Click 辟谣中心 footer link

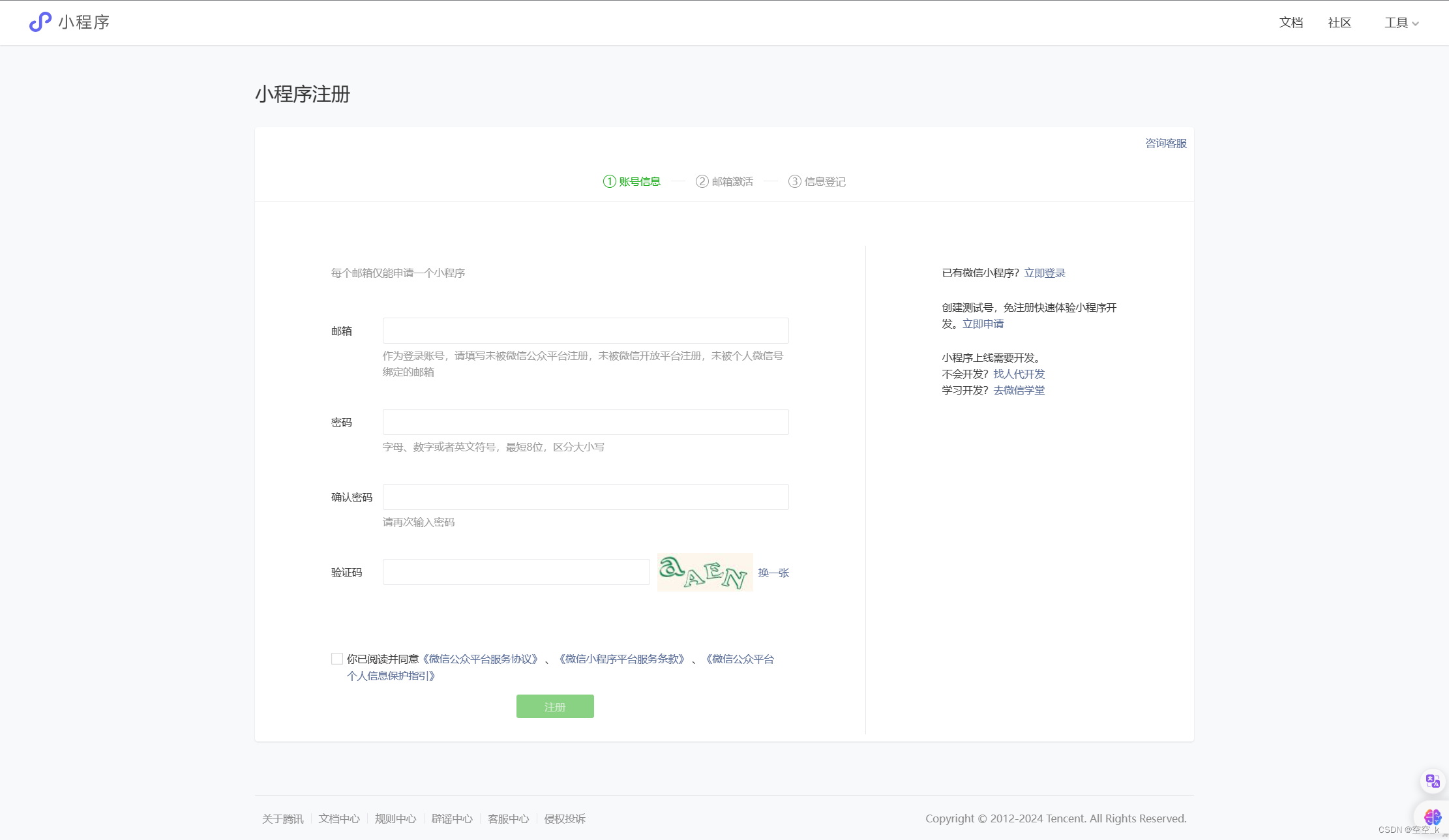(x=452, y=818)
